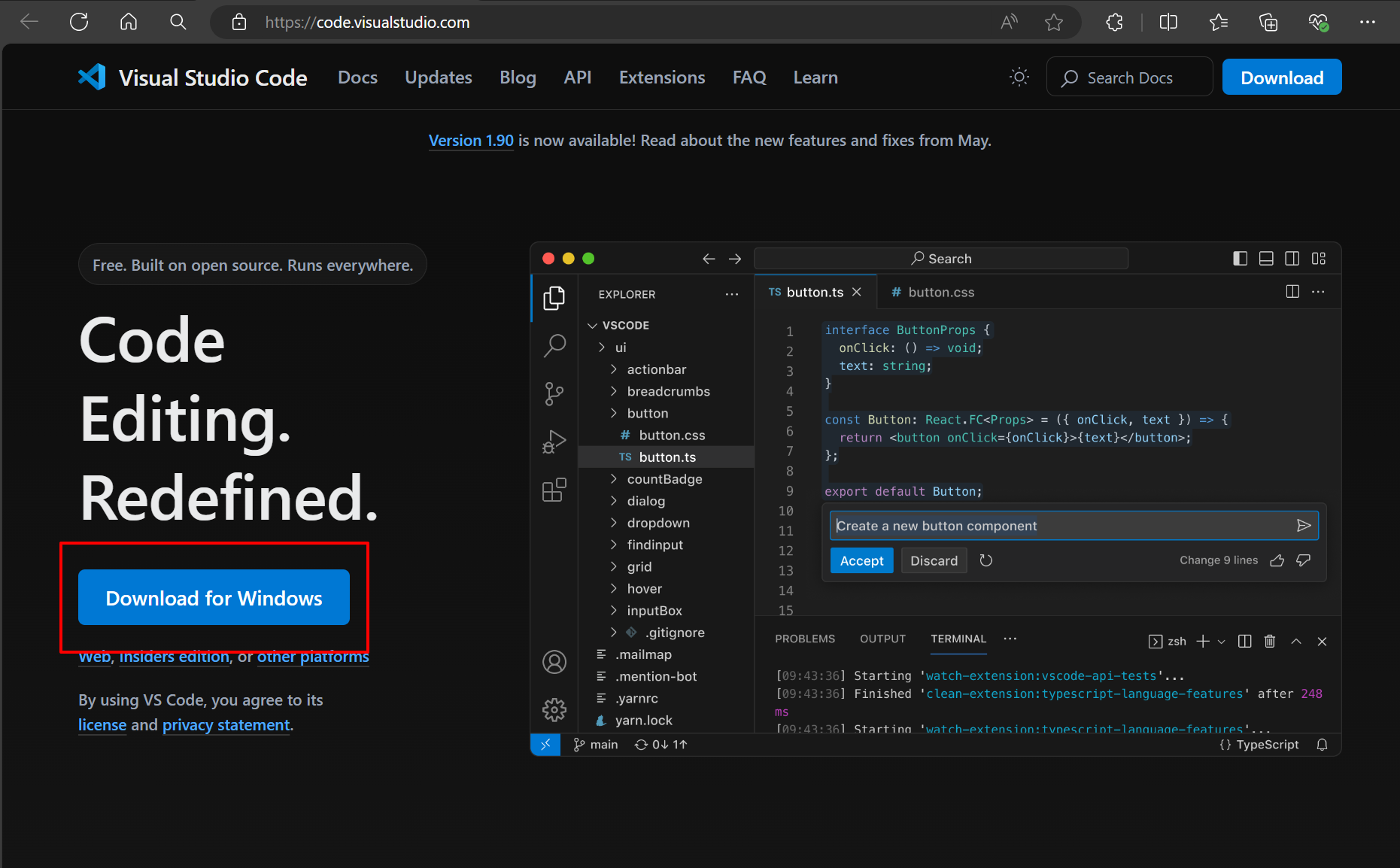
Task: Open Run and Debug icon in activity bar
Action: click(x=554, y=442)
